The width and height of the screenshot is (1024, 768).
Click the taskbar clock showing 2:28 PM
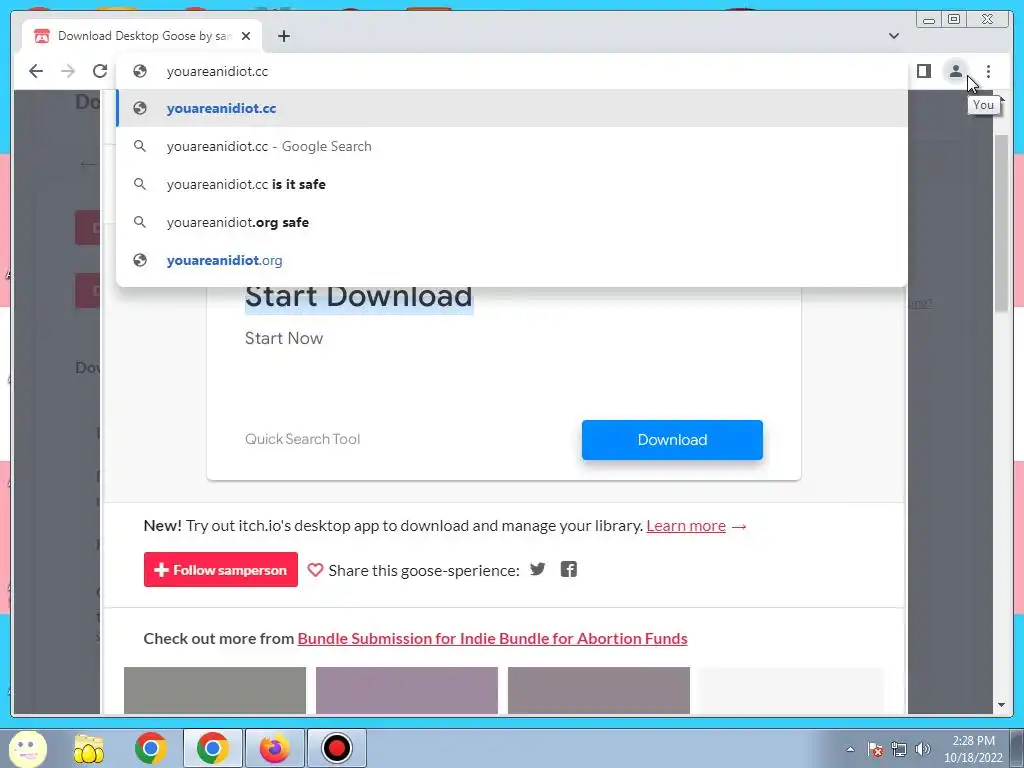point(973,749)
